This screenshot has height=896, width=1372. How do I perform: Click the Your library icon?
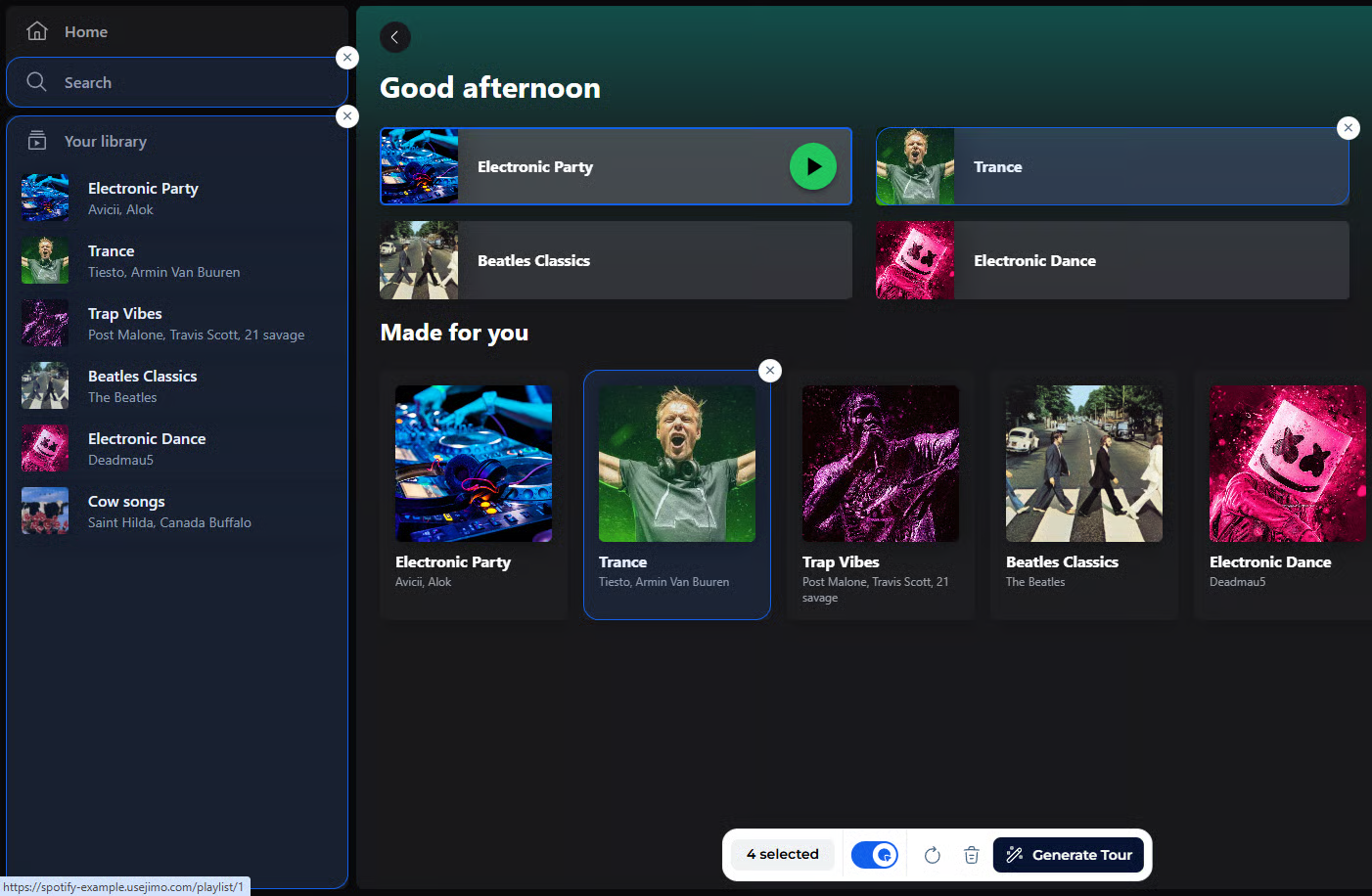coord(37,141)
